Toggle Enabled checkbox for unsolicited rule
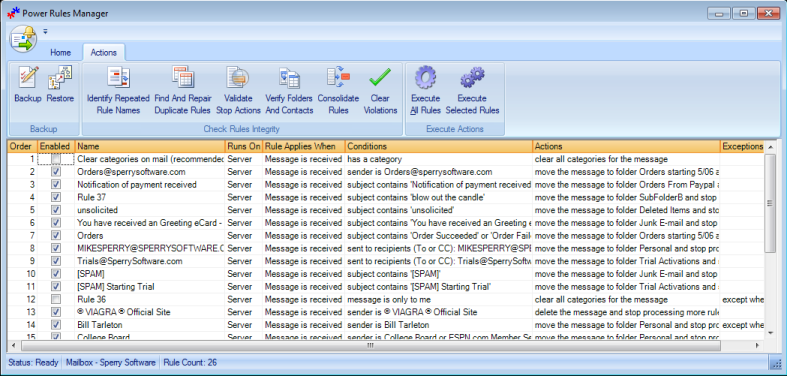Viewport: 787px width, 376px height. point(56,210)
